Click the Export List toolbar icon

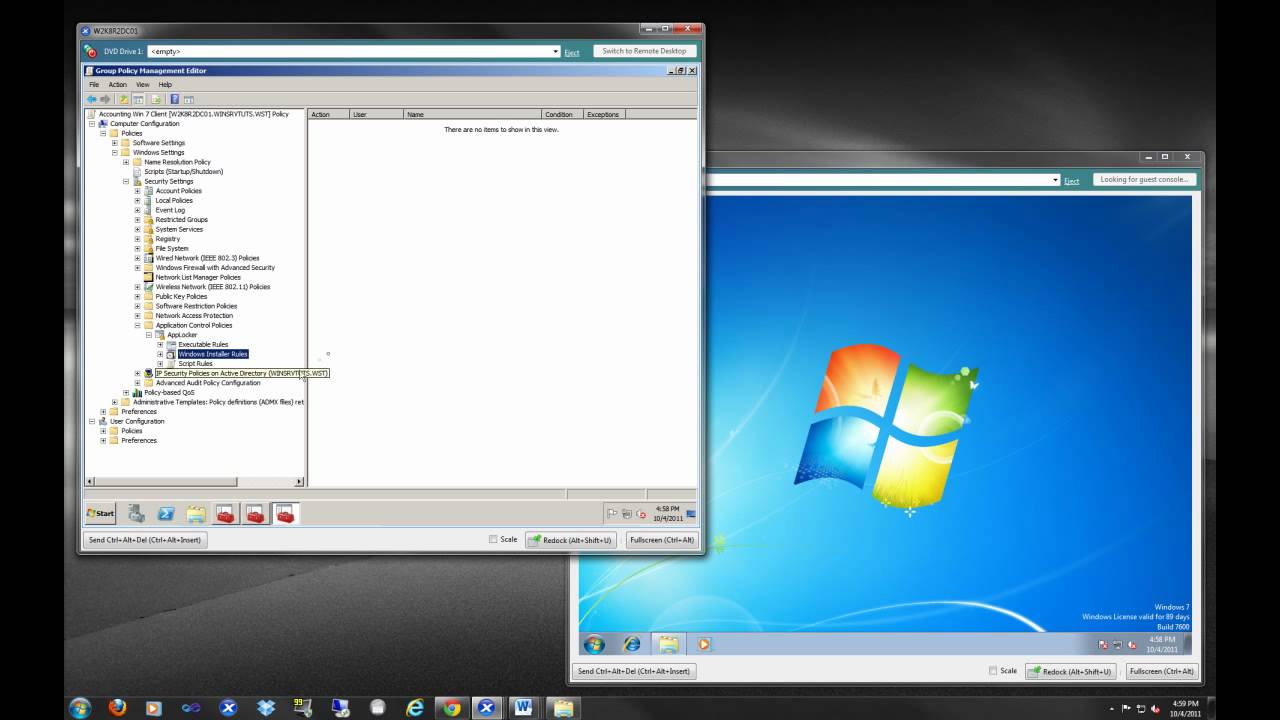point(156,99)
